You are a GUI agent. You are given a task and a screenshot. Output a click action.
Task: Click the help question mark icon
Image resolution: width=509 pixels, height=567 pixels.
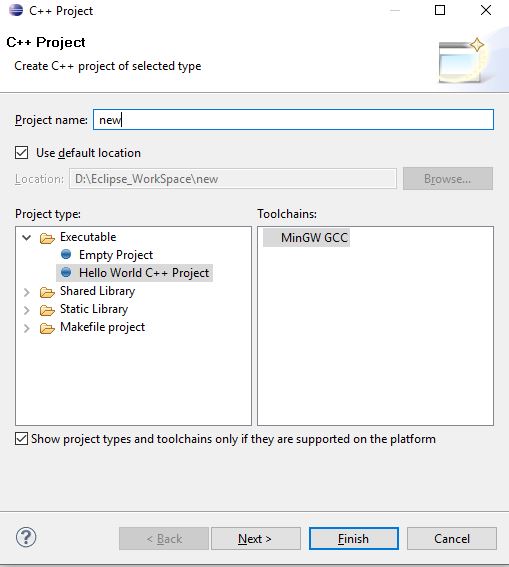(26, 537)
